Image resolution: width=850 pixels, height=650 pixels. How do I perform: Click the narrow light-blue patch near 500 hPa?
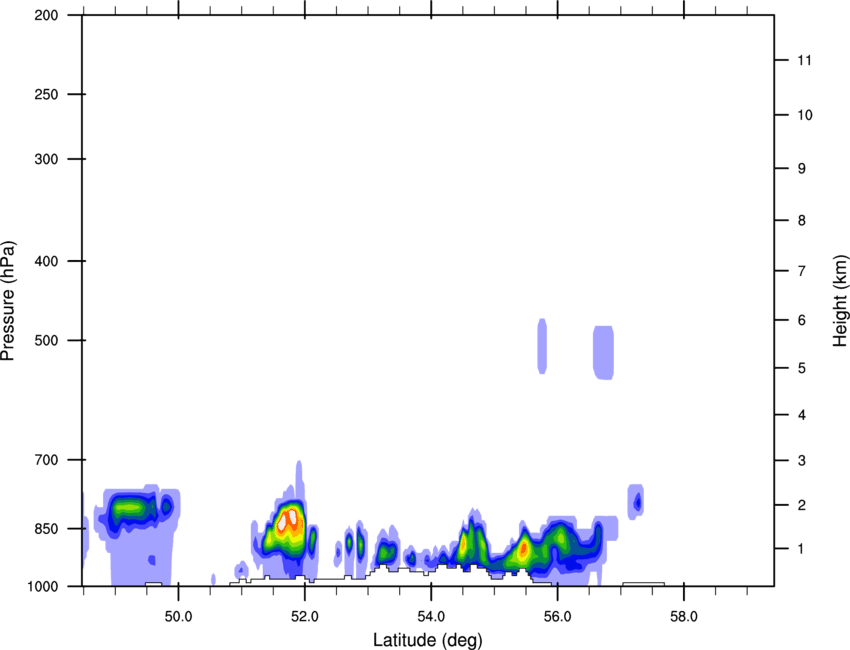pyautogui.click(x=542, y=346)
